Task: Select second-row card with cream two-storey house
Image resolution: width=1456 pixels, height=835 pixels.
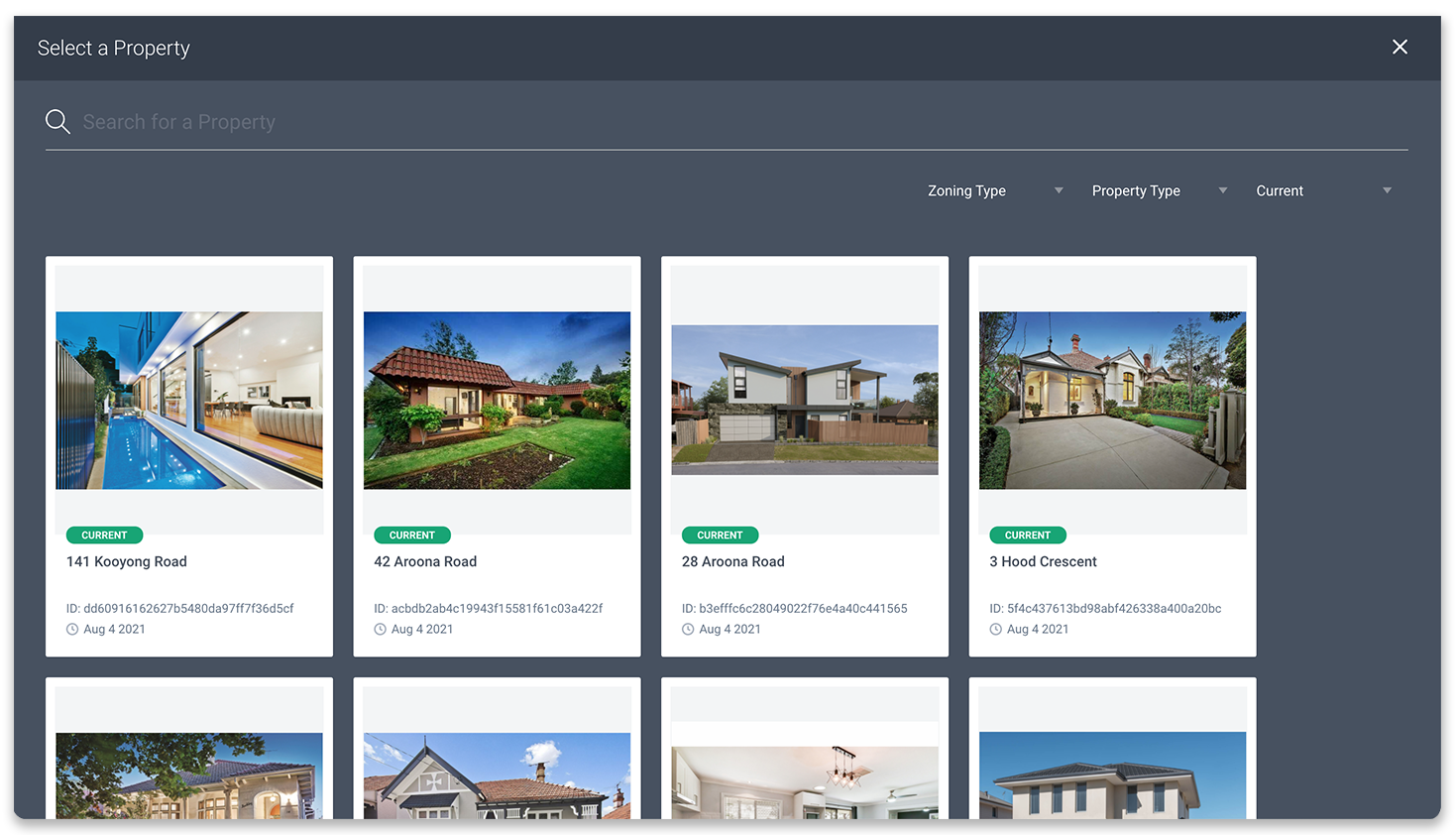Action: coord(1112,749)
